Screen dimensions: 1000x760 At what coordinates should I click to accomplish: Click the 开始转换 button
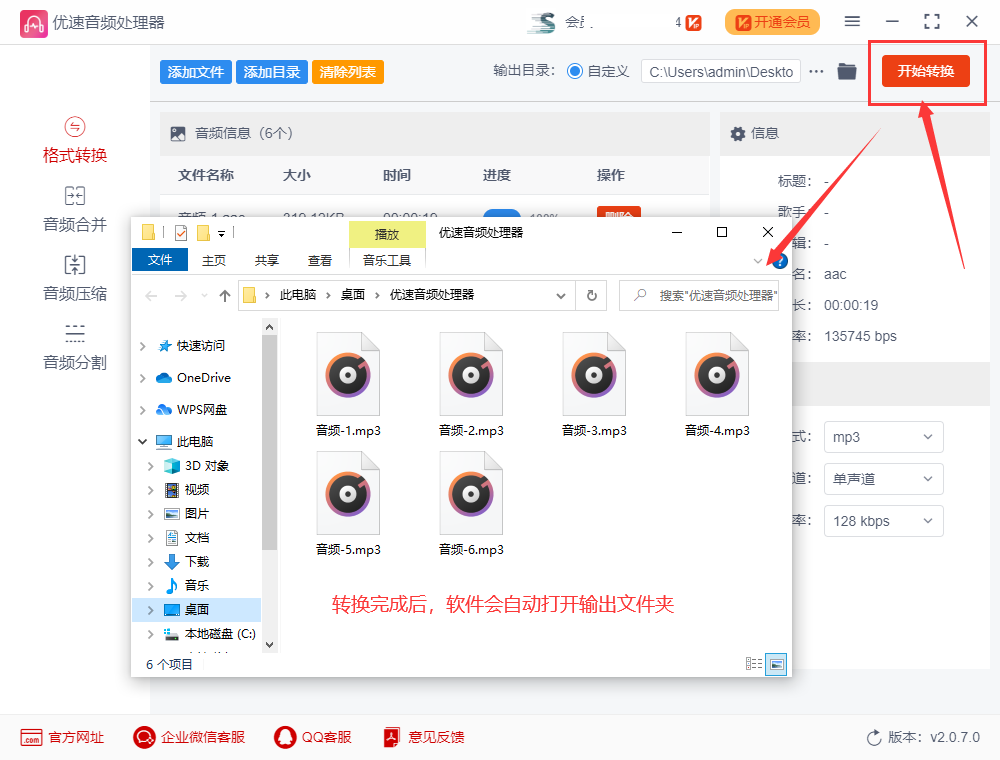click(926, 71)
